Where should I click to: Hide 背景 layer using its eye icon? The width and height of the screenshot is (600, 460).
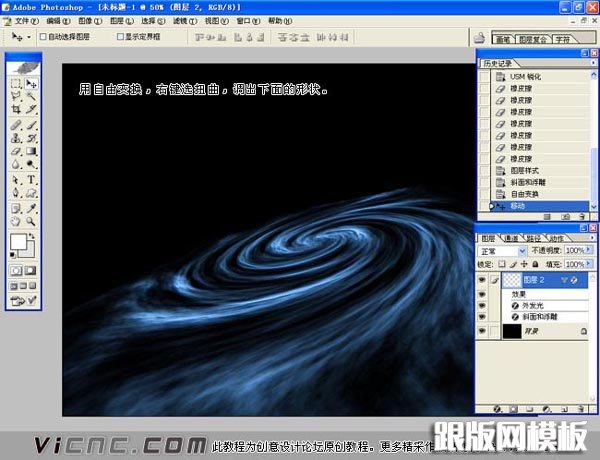482,331
